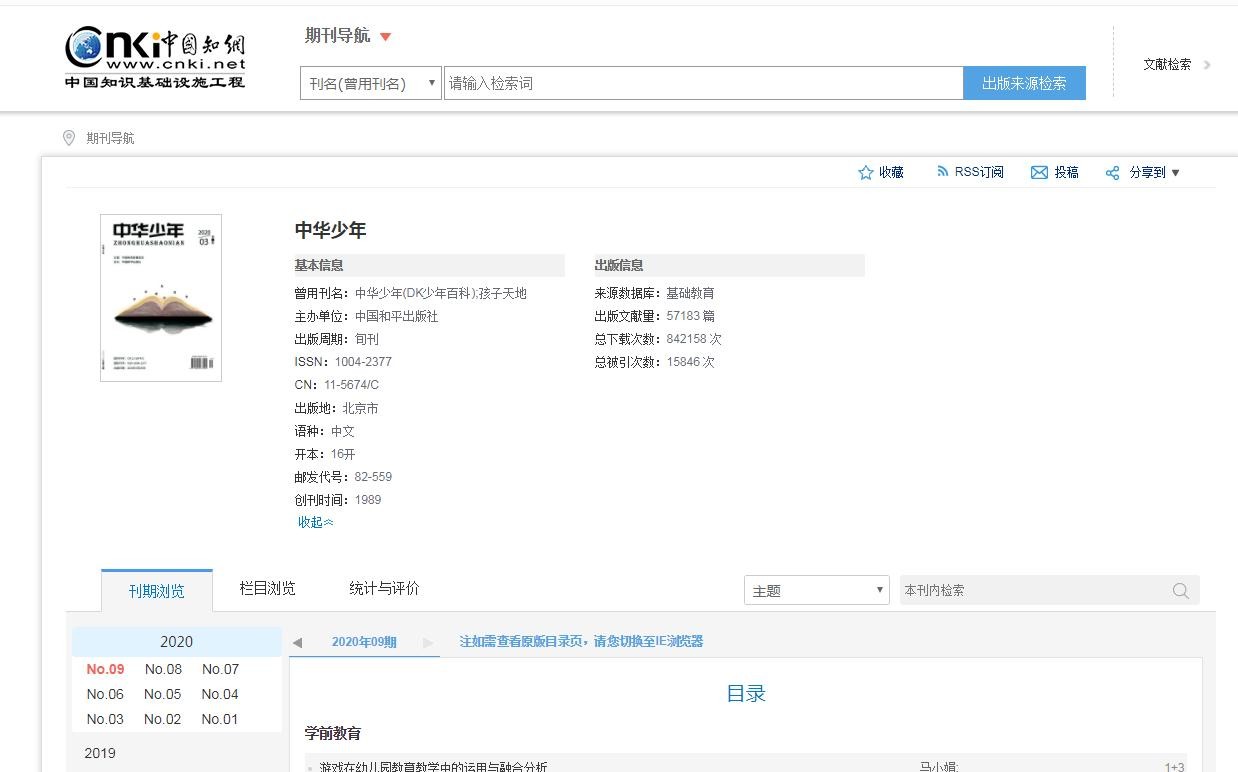Click author name 马小娟
1238x772 pixels.
(x=940, y=767)
